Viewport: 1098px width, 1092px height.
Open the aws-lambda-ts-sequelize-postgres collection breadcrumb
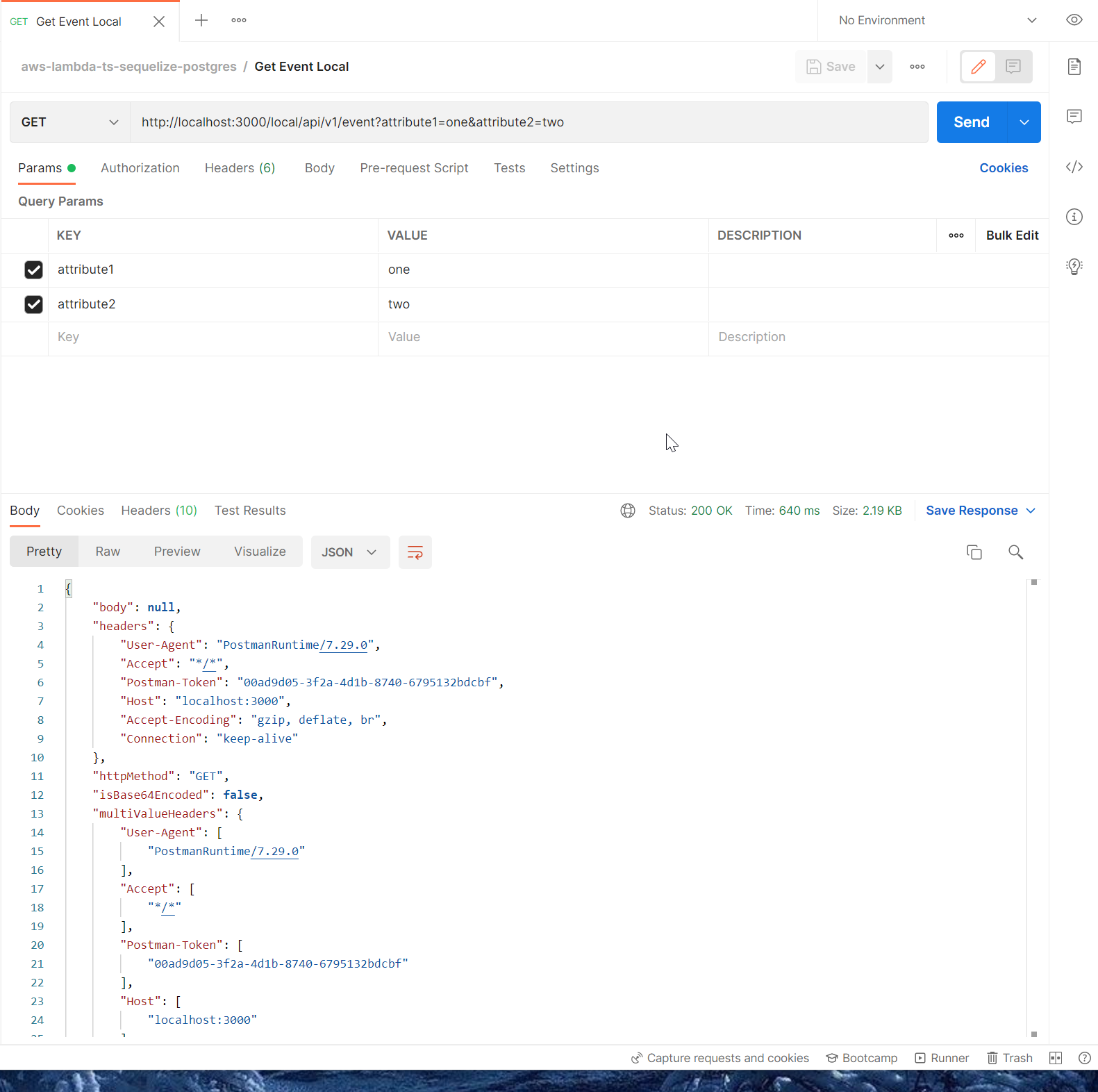(128, 67)
